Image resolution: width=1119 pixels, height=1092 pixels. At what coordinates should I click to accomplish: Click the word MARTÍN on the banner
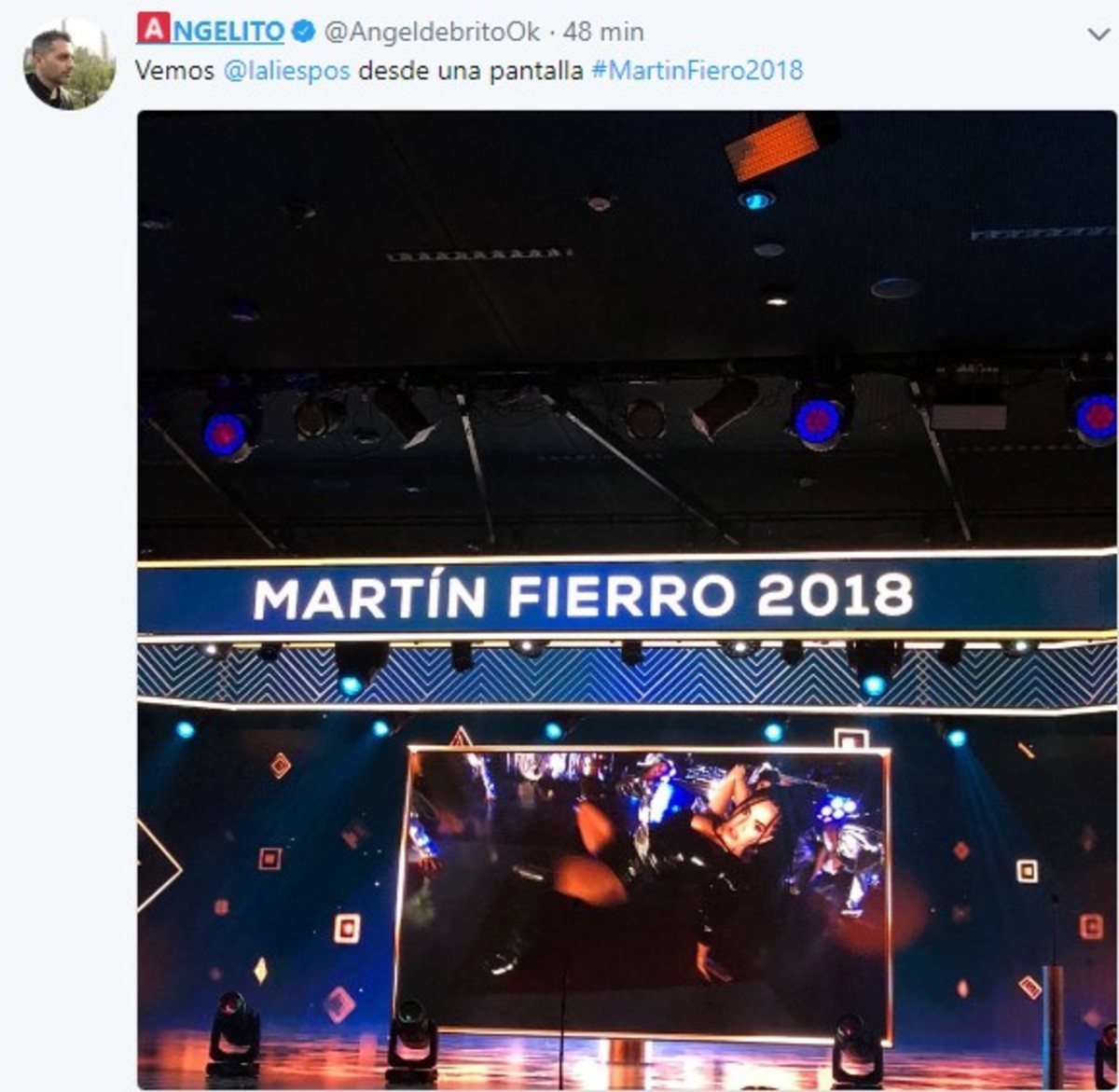click(x=369, y=598)
